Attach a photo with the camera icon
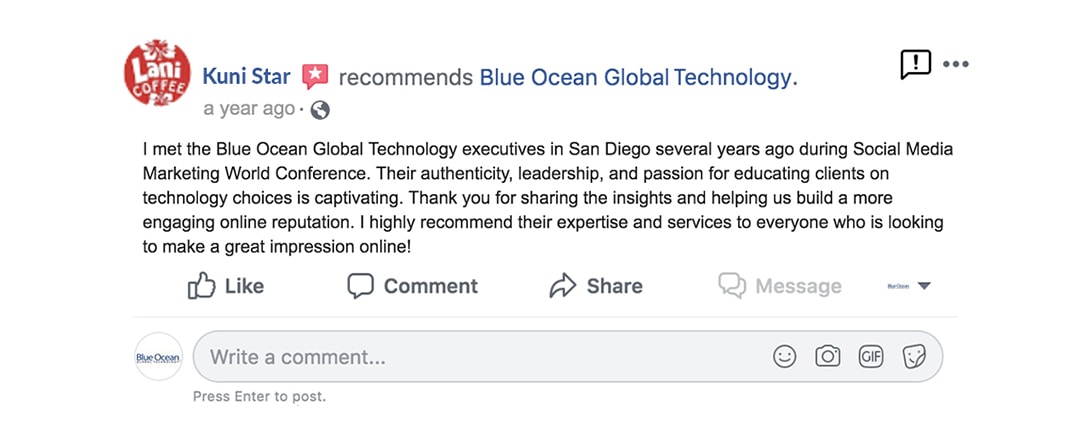The height and width of the screenshot is (428, 1088). click(828, 357)
